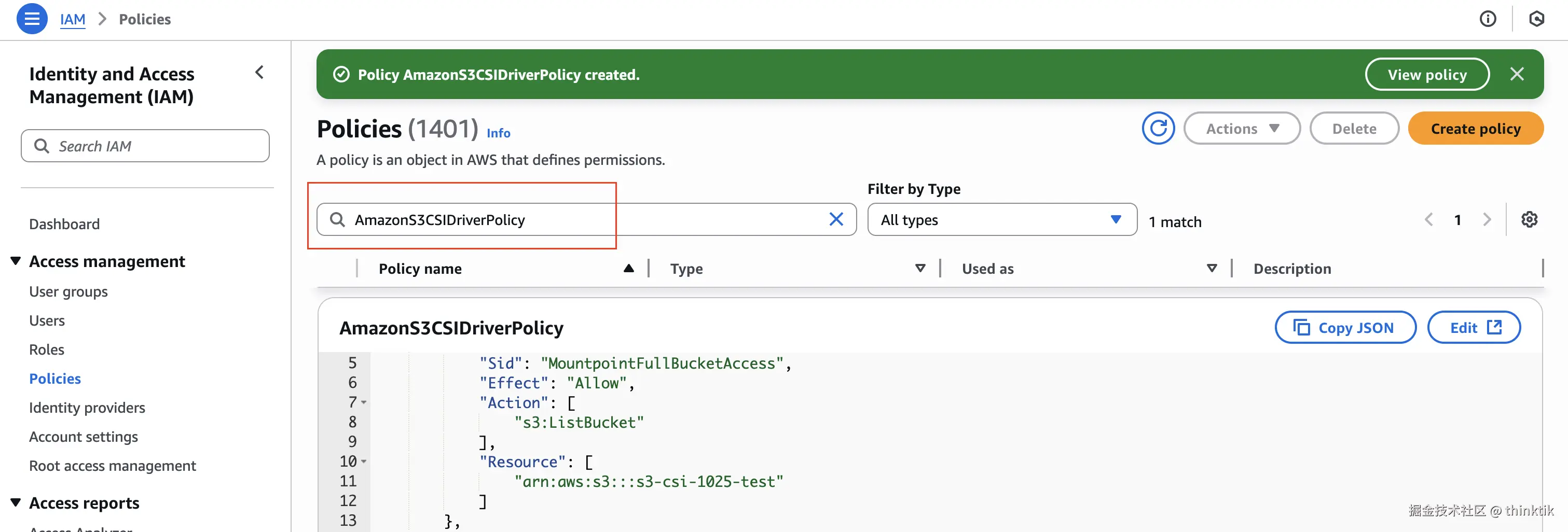The width and height of the screenshot is (1568, 532).
Task: Click the info circle icon in header
Action: point(1487,19)
